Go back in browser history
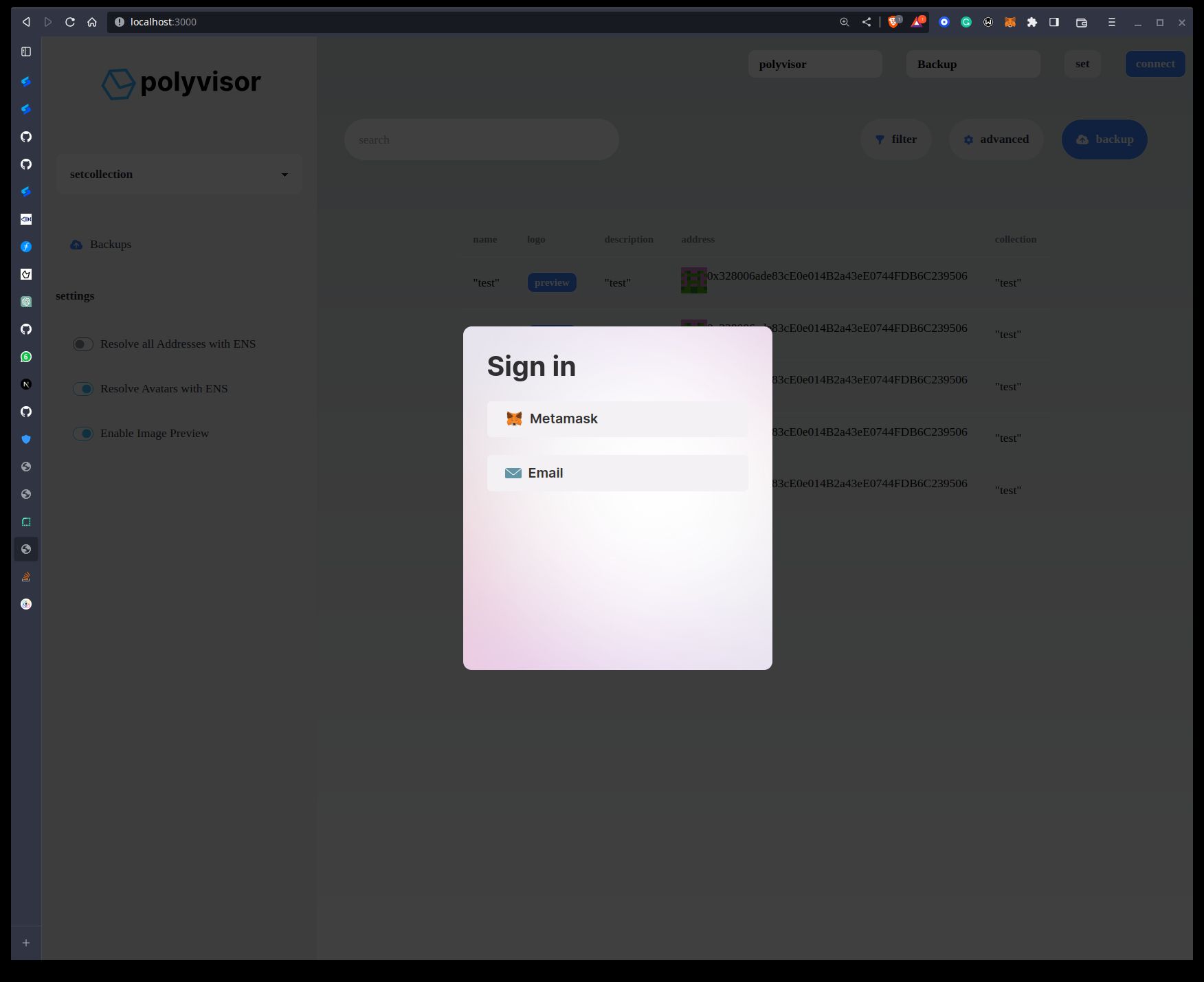Viewport: 1204px width, 982px height. tap(26, 22)
